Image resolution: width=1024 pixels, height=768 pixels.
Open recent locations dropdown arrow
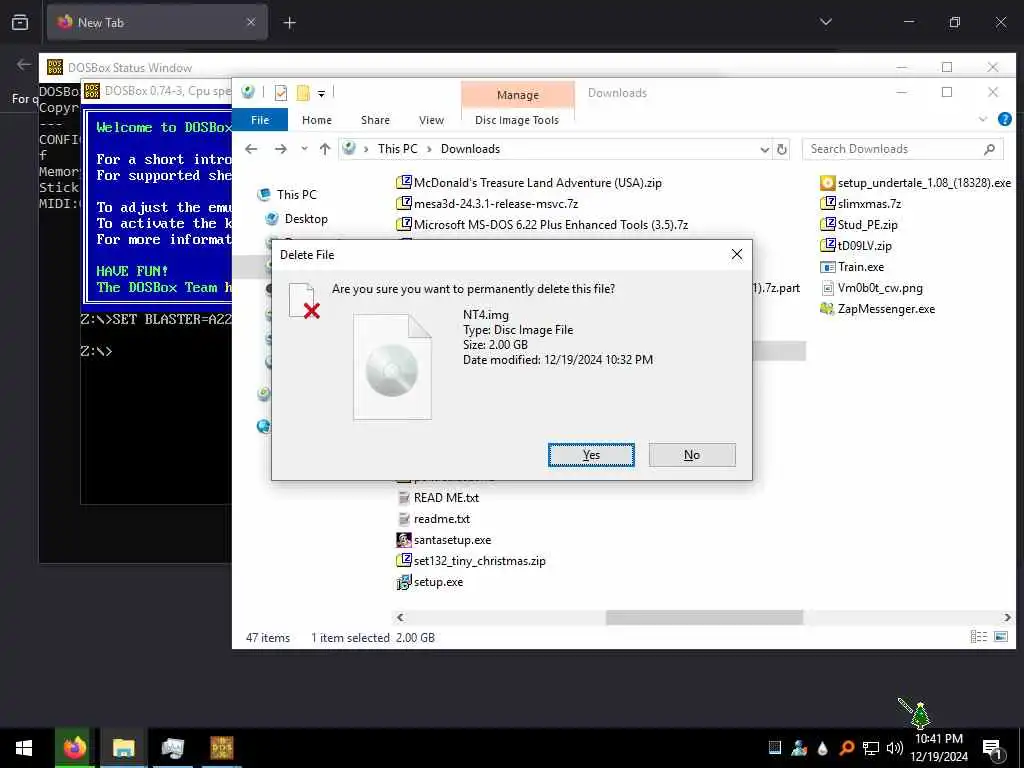(x=304, y=149)
